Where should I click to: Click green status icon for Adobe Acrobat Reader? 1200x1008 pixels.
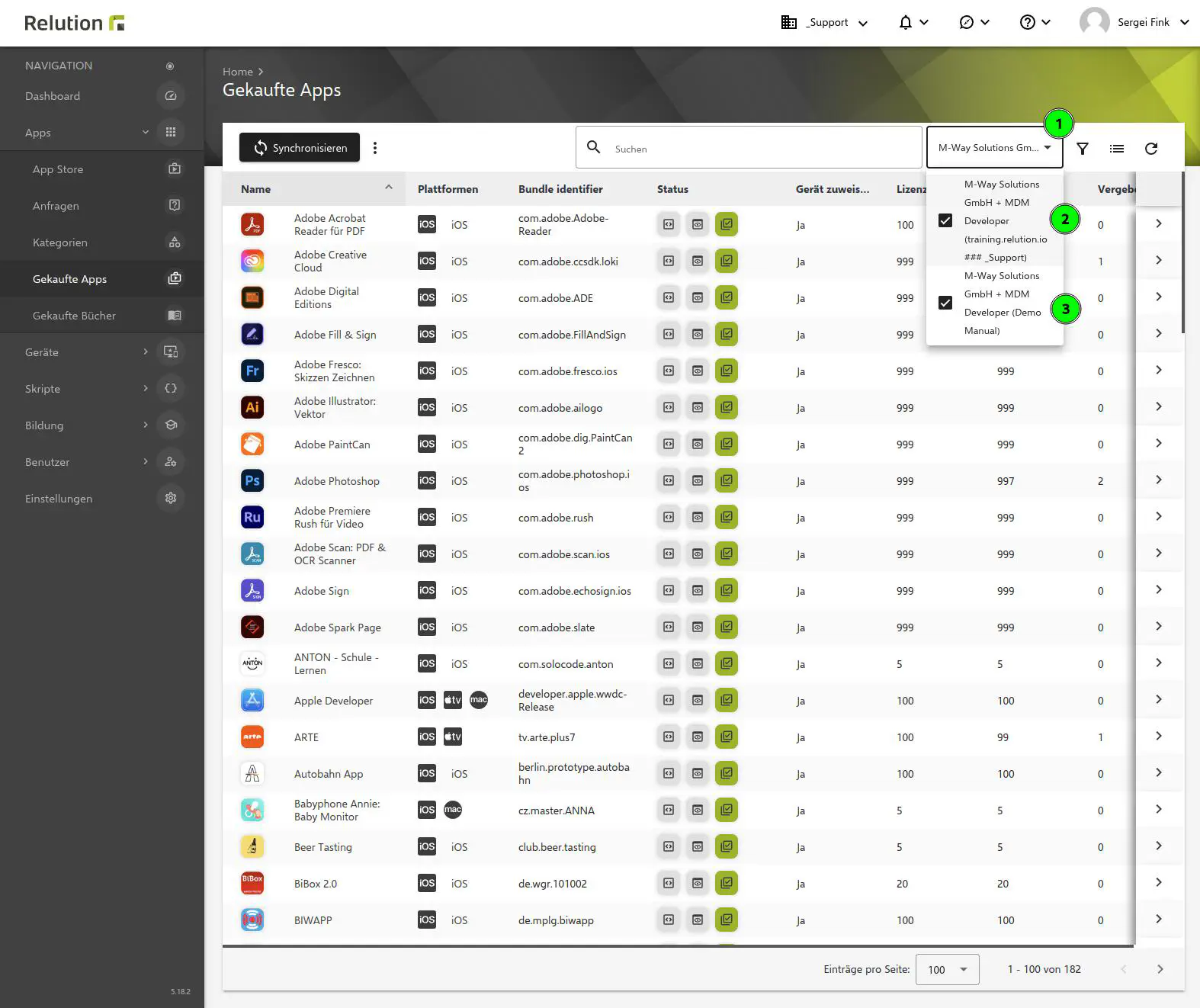click(727, 224)
